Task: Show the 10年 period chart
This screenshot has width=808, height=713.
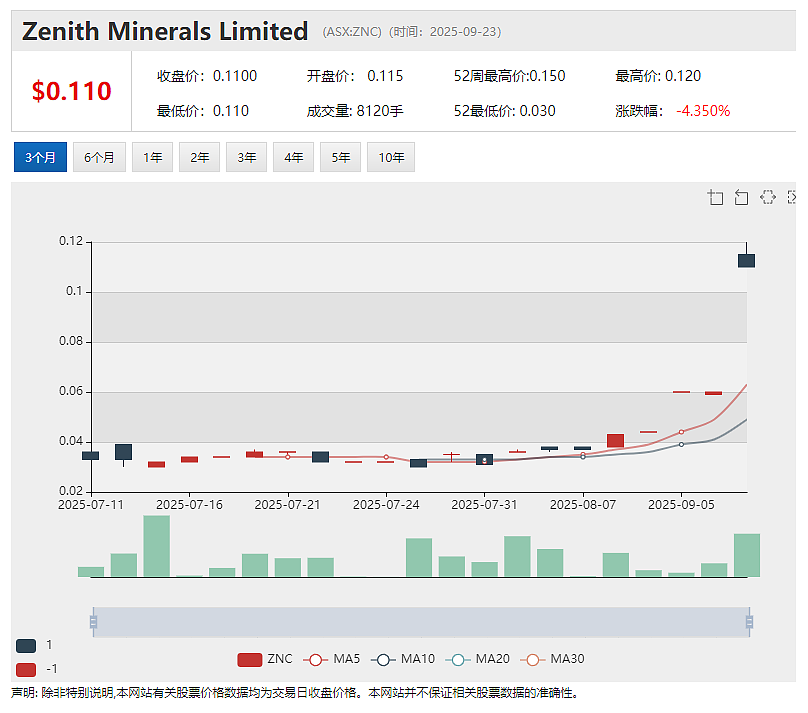Action: 391,157
